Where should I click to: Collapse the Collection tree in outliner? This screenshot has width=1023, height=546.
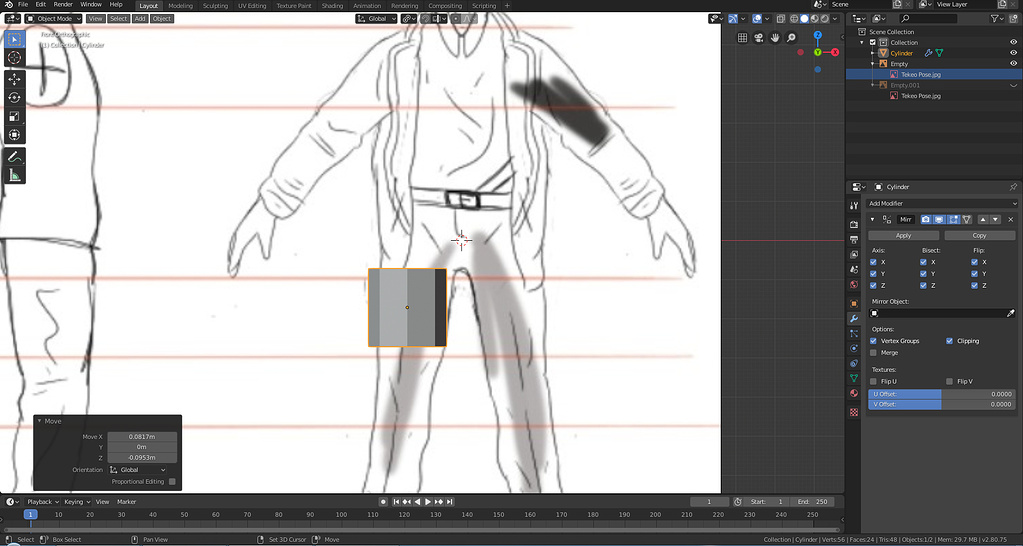[863, 42]
